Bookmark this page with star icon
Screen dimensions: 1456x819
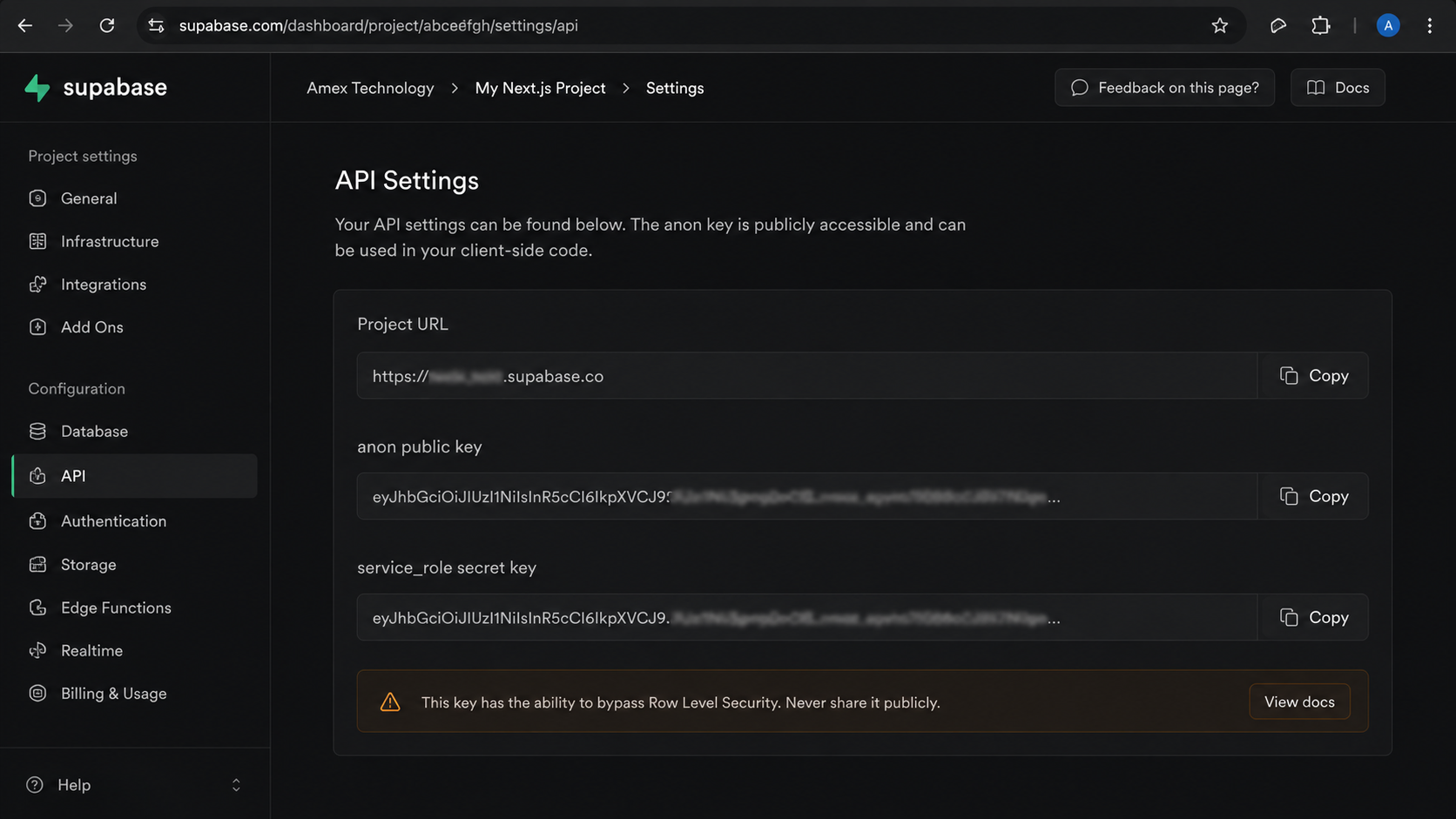click(1220, 26)
